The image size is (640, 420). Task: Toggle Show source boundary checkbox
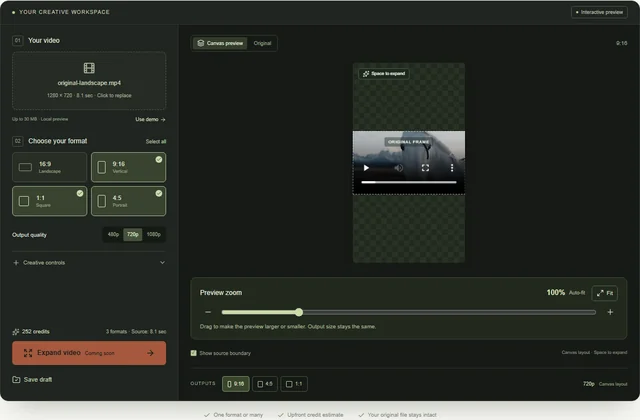(x=193, y=353)
